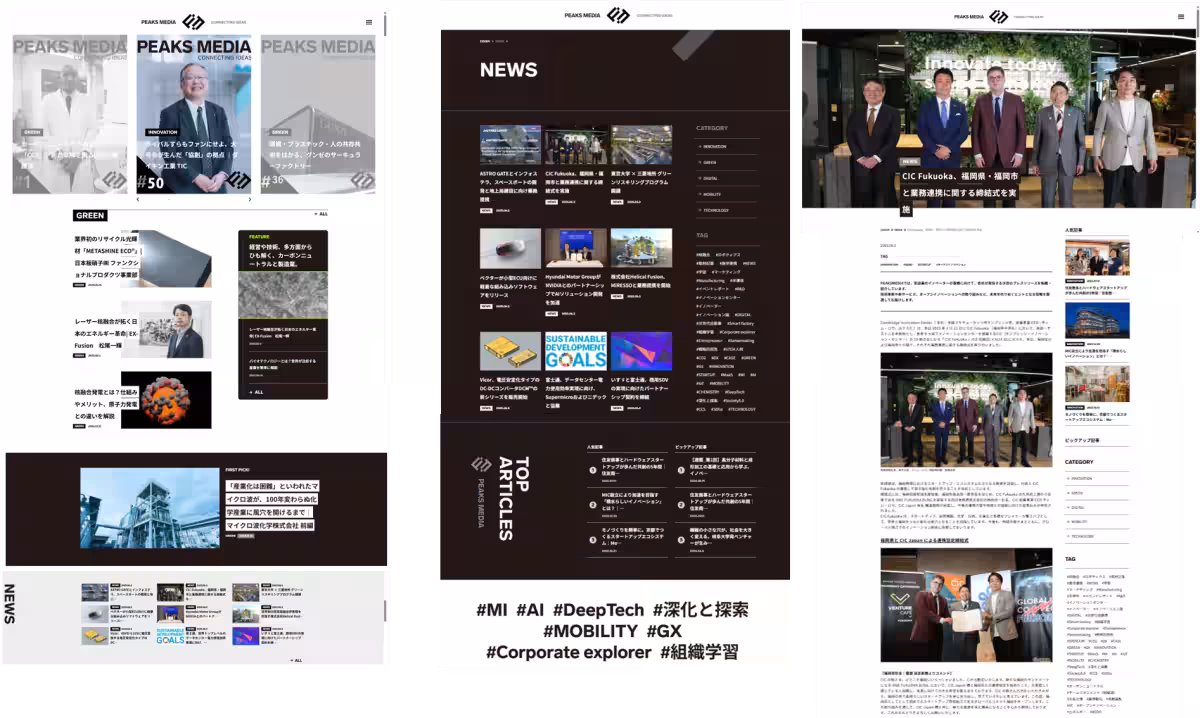Open the ASTRO GATE article thumbnail on the NEWS page
Viewport: 1200px width, 718px height.
pos(510,145)
